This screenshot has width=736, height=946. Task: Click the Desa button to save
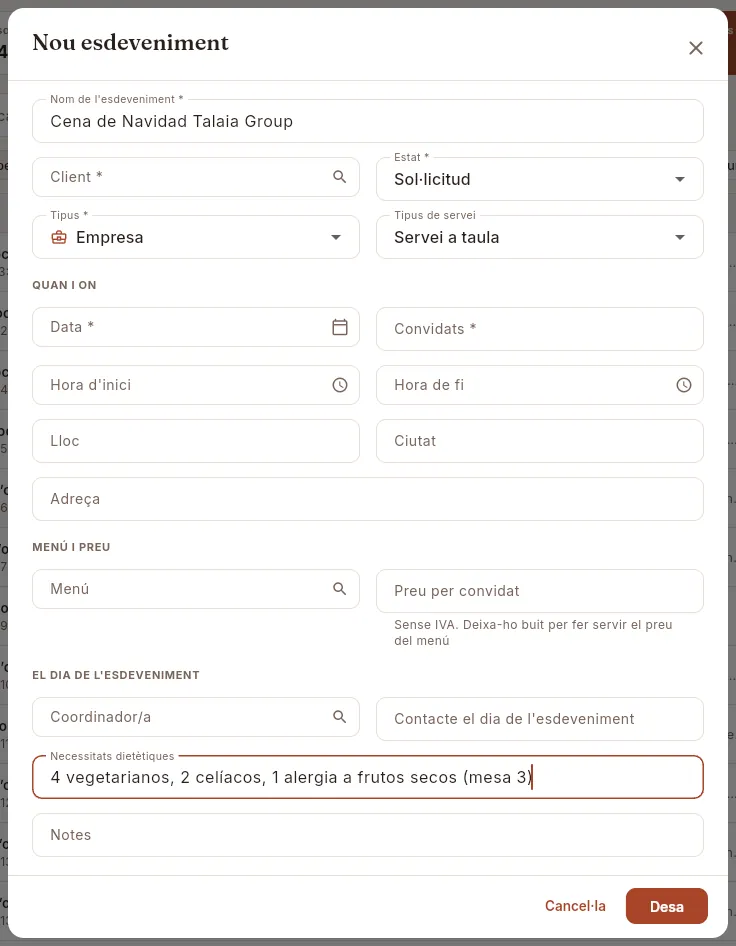667,906
